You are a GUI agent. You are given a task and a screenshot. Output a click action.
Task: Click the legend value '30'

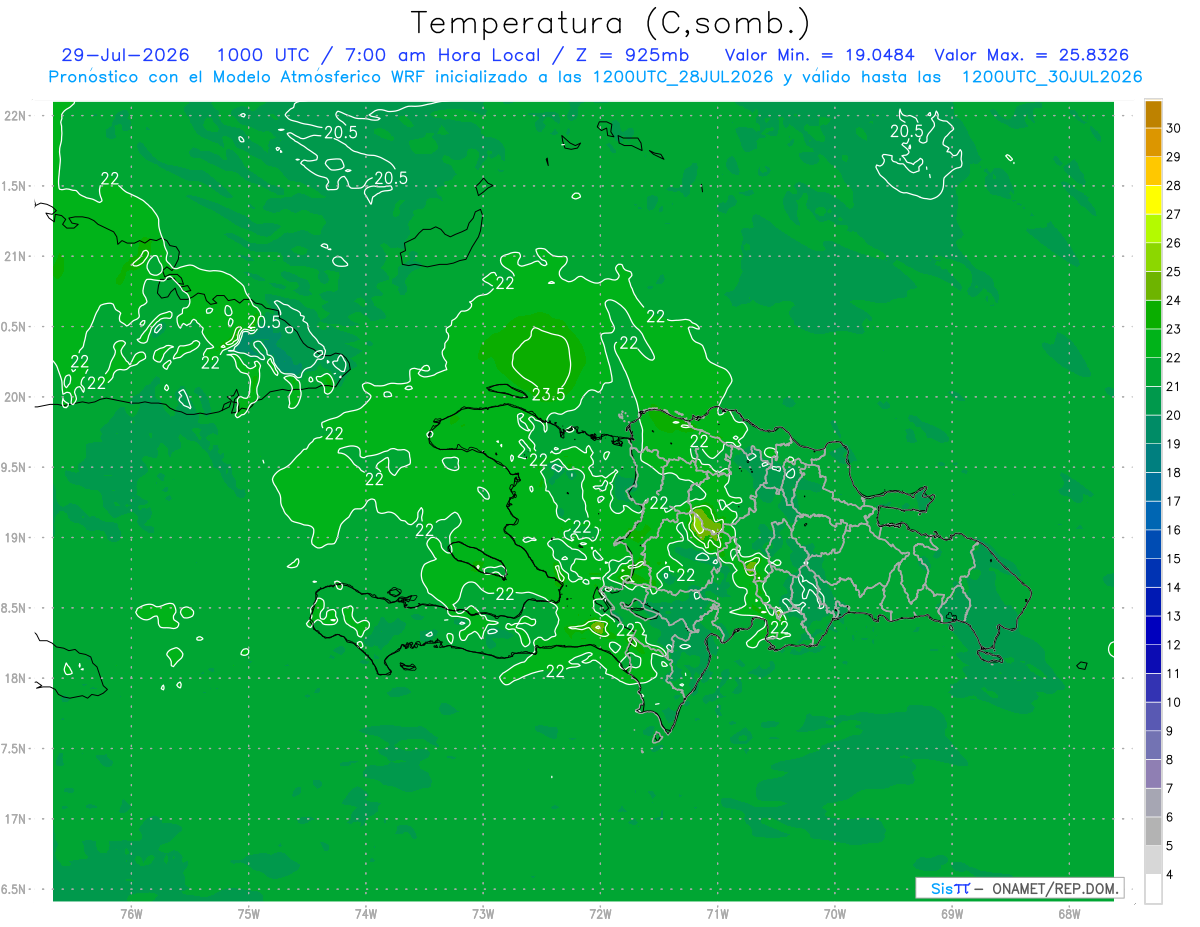tap(1174, 128)
